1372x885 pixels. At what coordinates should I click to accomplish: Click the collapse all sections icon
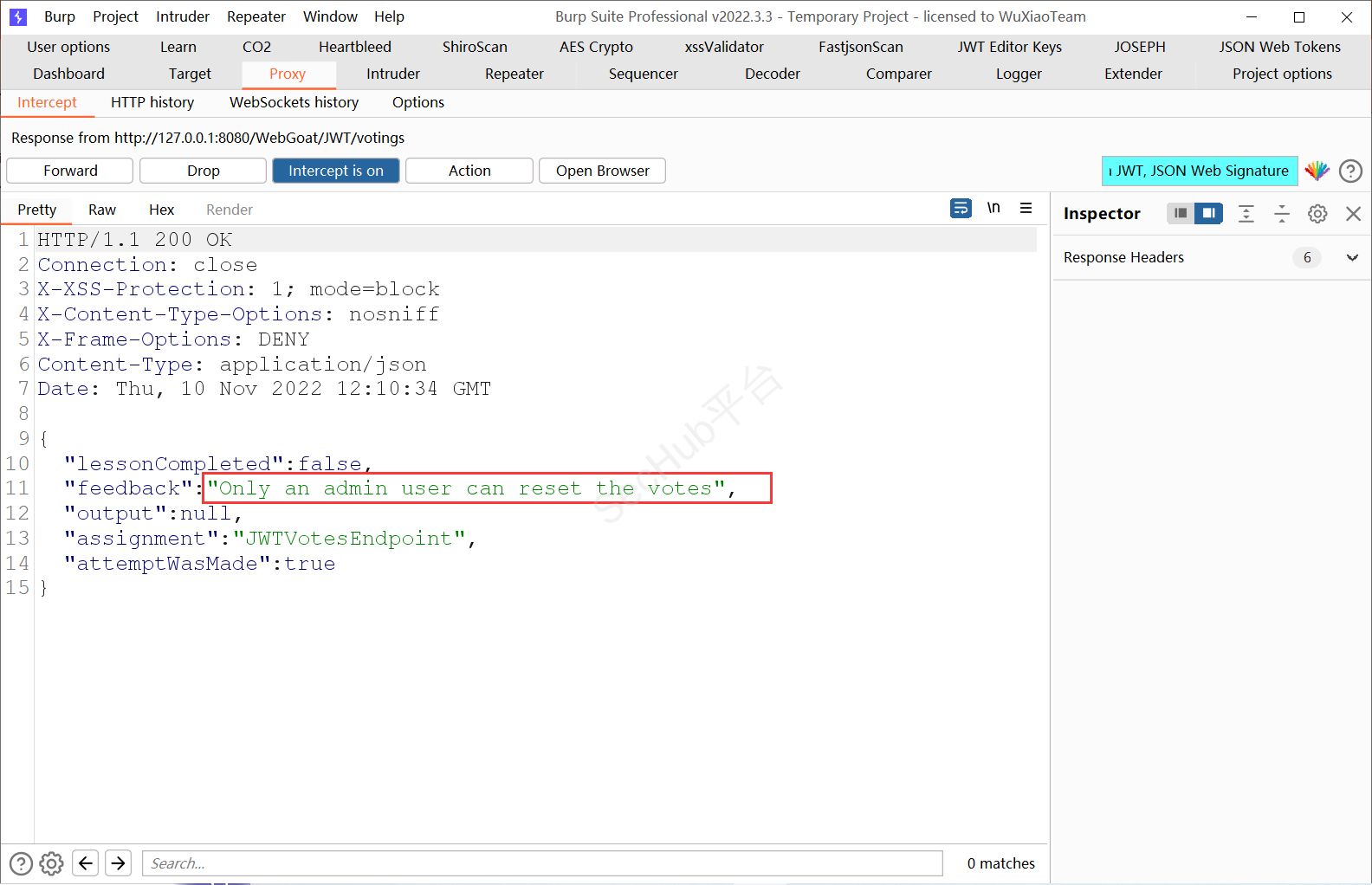tap(1281, 214)
